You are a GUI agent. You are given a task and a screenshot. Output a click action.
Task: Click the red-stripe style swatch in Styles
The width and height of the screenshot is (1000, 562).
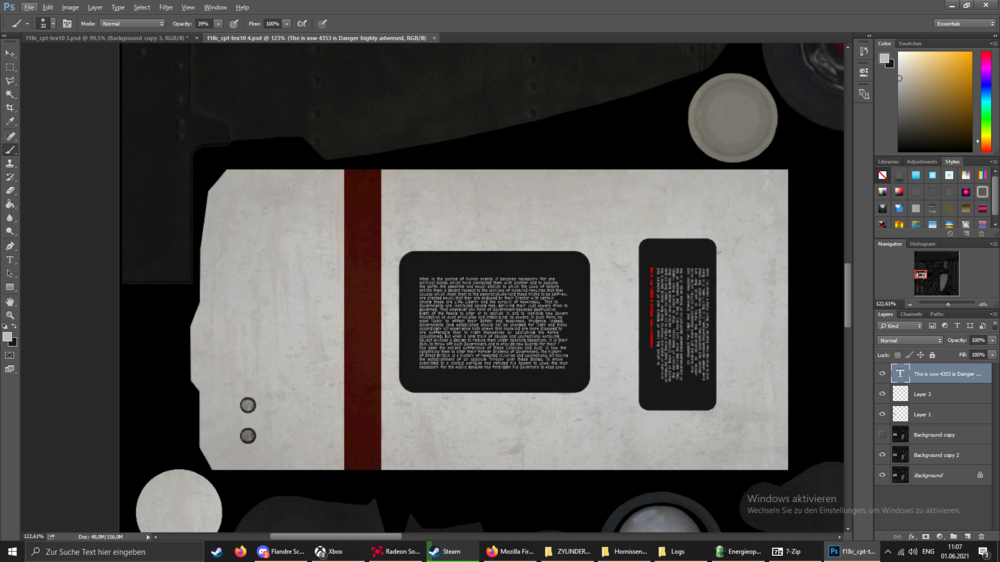point(982,209)
